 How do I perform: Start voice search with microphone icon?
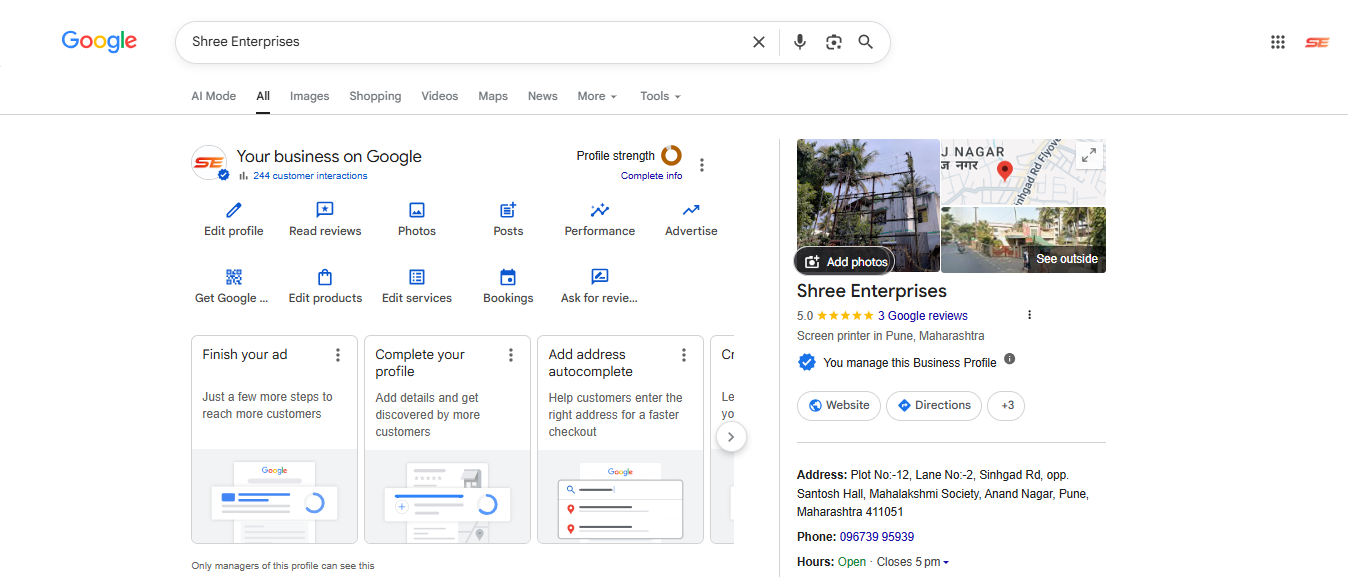pyautogui.click(x=800, y=42)
